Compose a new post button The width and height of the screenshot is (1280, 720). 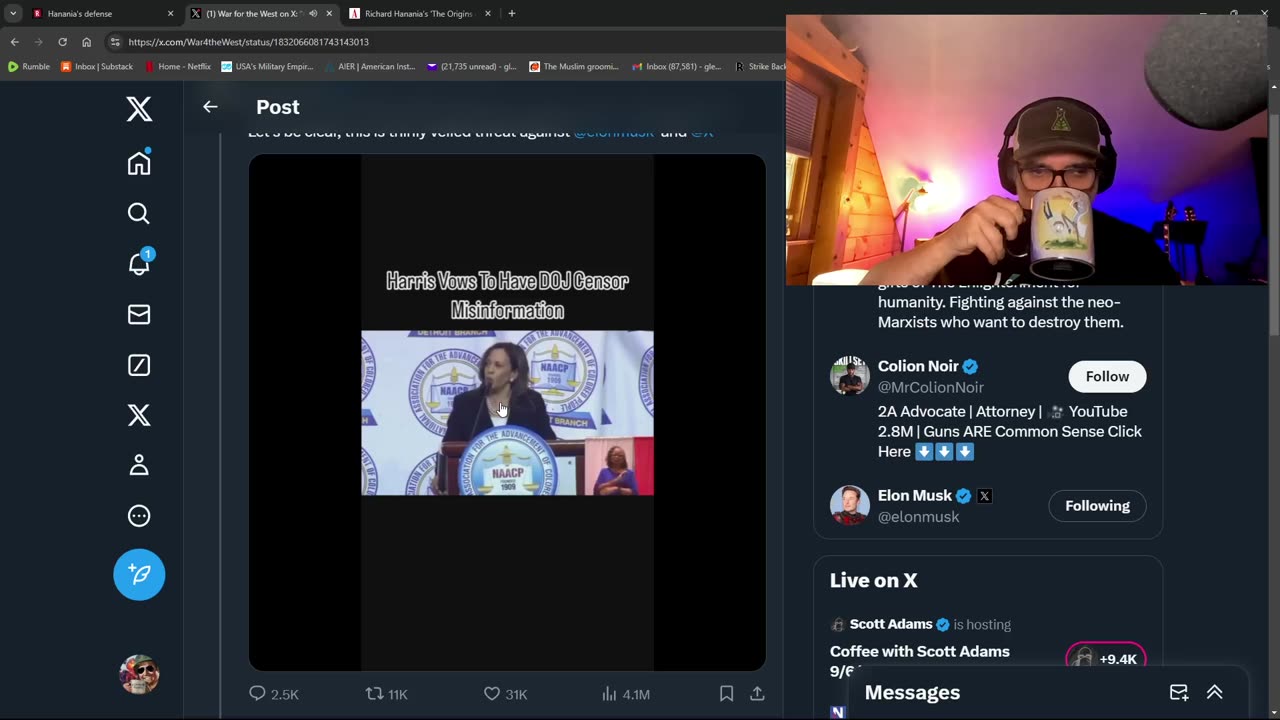[139, 574]
